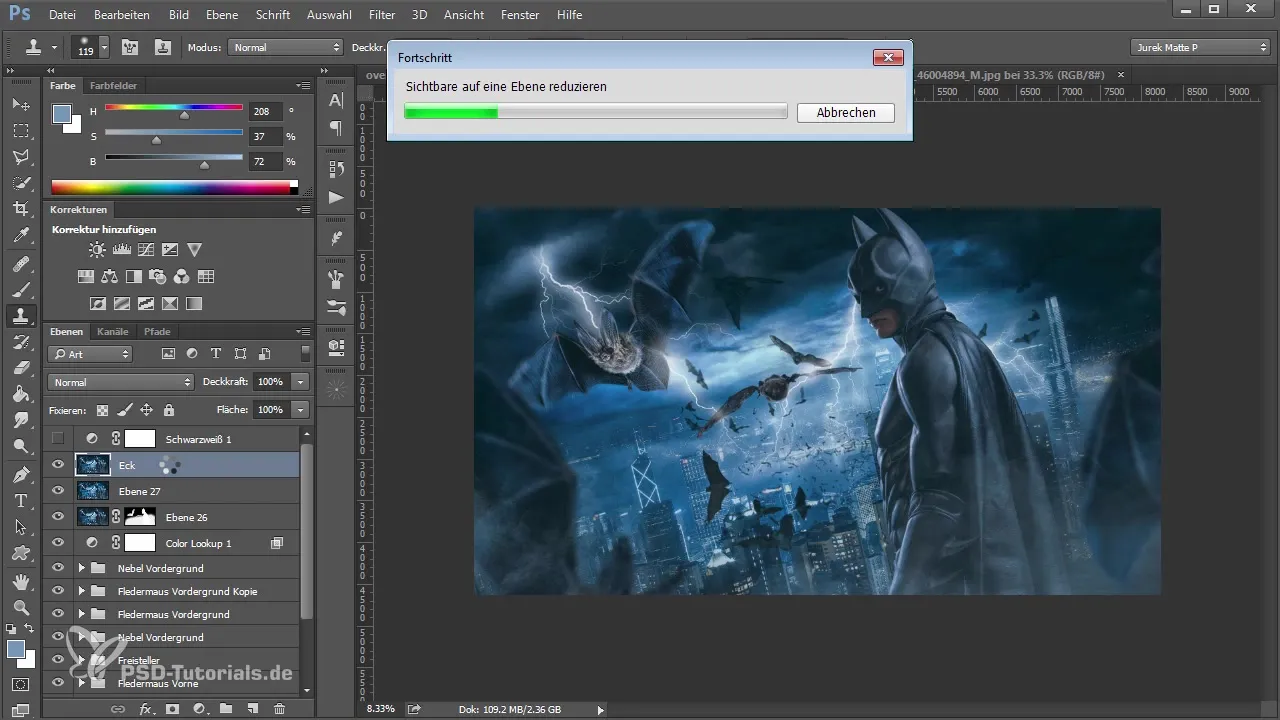Hide the Ebene 27 layer
The width and height of the screenshot is (1280, 720).
pyautogui.click(x=58, y=490)
